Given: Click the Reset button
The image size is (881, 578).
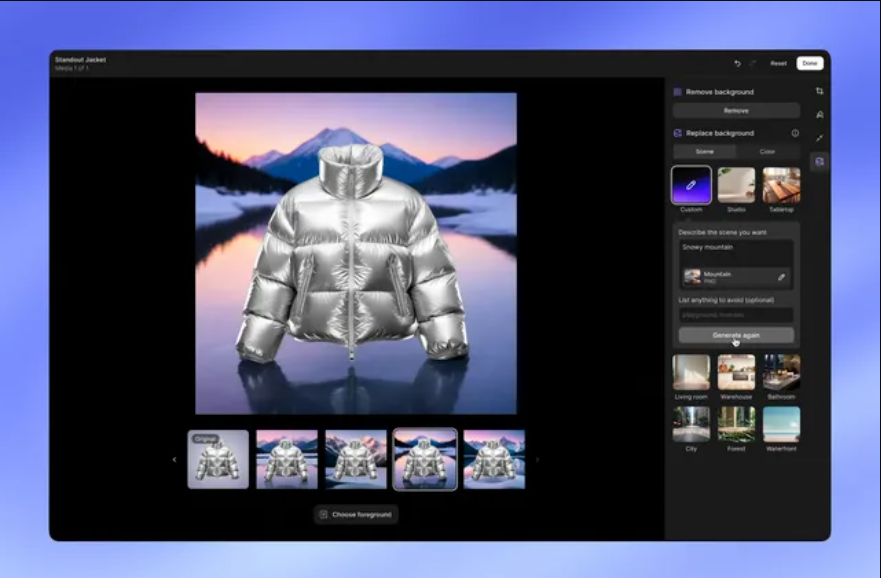Looking at the screenshot, I should [x=778, y=63].
